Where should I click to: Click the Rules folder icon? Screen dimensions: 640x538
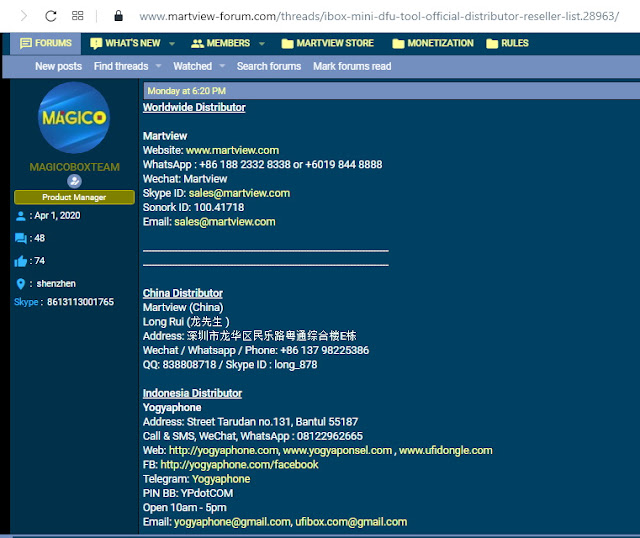pos(492,44)
